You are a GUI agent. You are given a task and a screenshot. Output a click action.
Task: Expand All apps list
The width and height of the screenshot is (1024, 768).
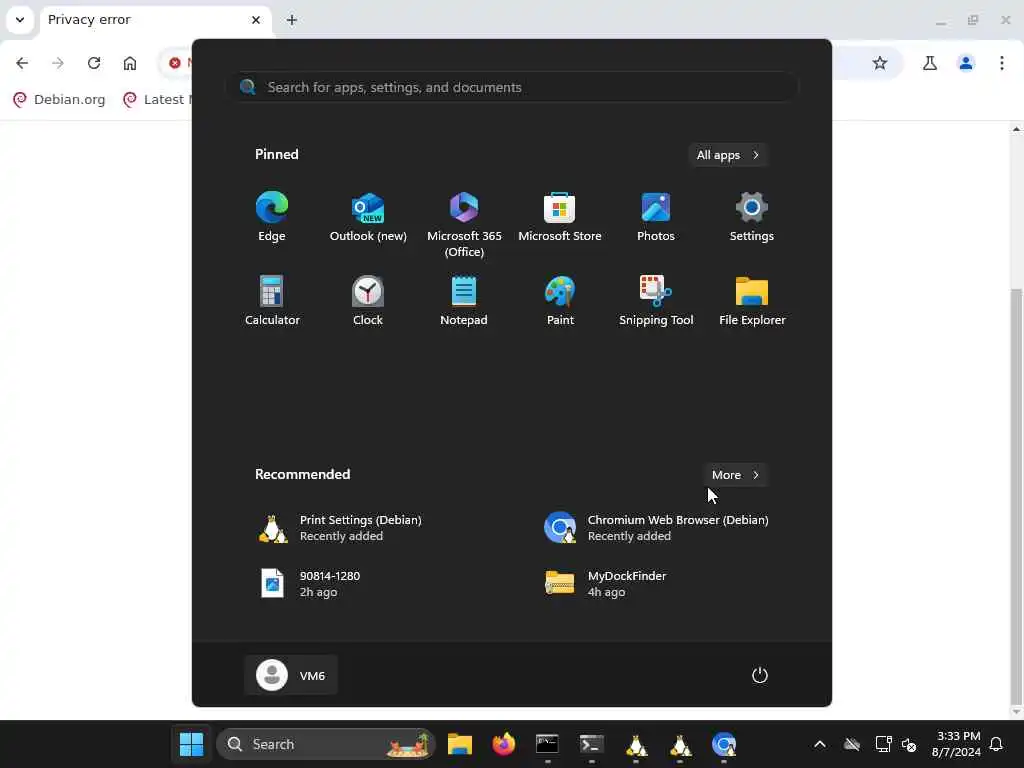(x=728, y=155)
